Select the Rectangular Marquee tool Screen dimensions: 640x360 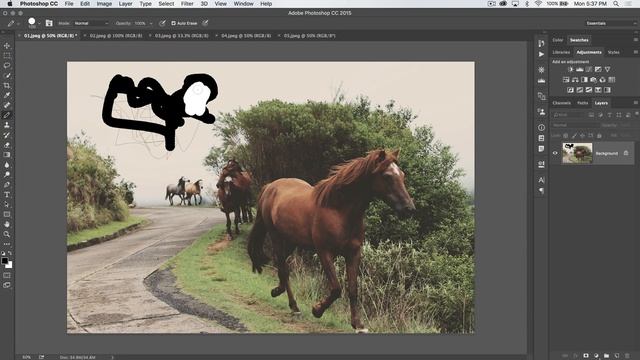tap(7, 56)
